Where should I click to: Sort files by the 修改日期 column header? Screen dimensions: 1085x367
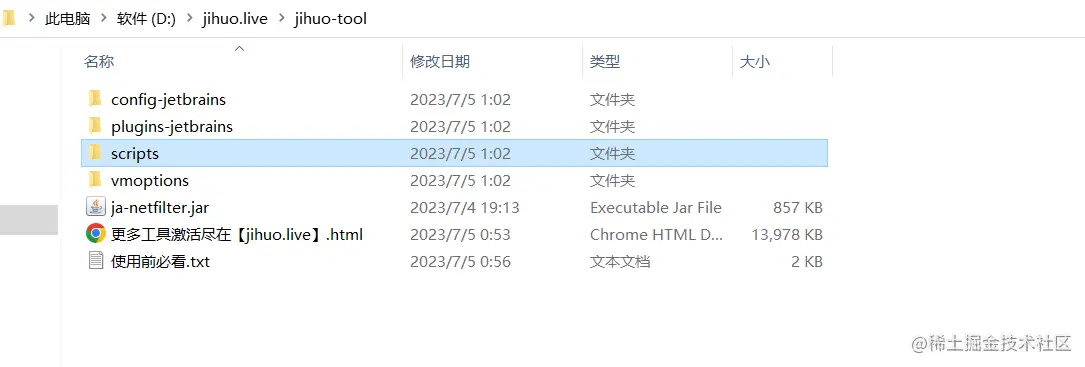(440, 62)
